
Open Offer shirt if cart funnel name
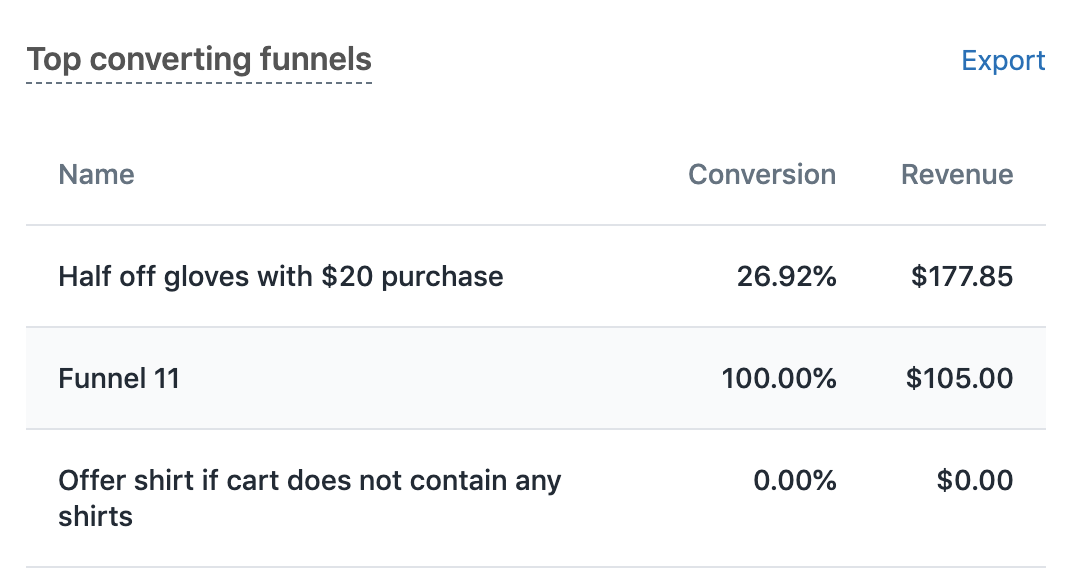click(x=310, y=481)
